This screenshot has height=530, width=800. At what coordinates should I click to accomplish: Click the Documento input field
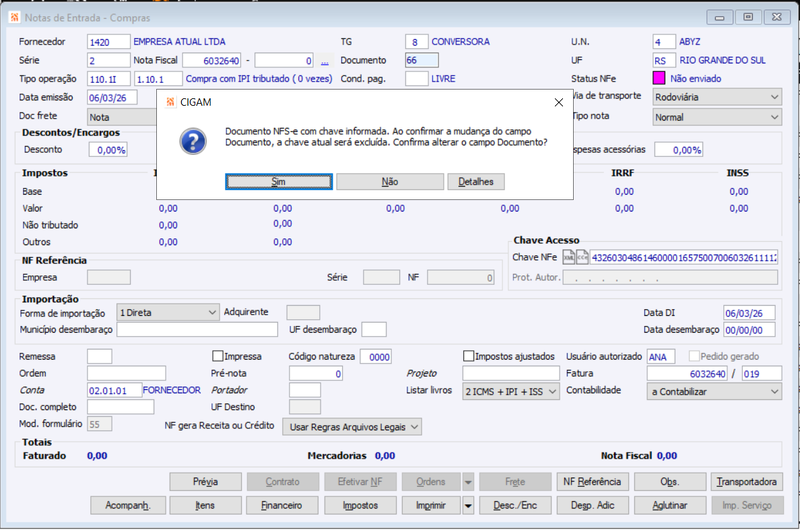click(x=421, y=60)
